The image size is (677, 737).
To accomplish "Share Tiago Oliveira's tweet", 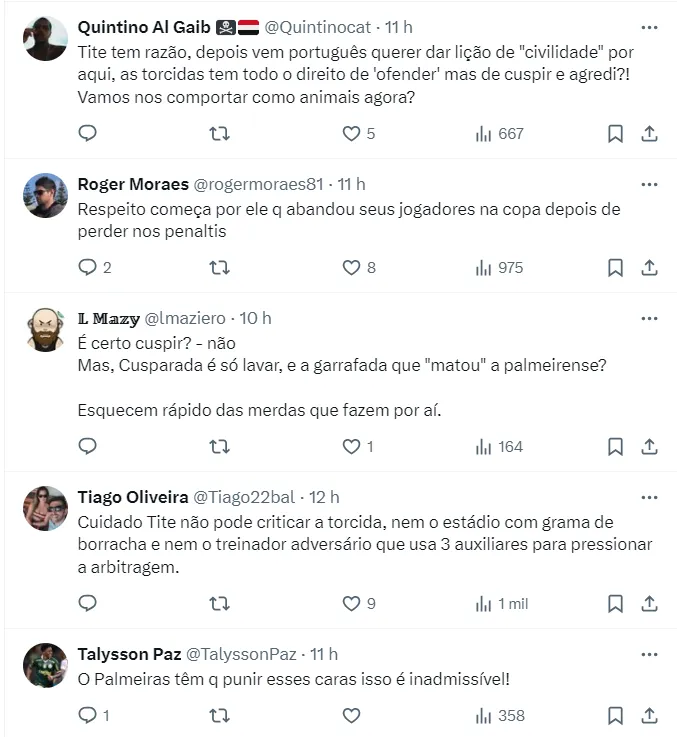I will pos(649,603).
